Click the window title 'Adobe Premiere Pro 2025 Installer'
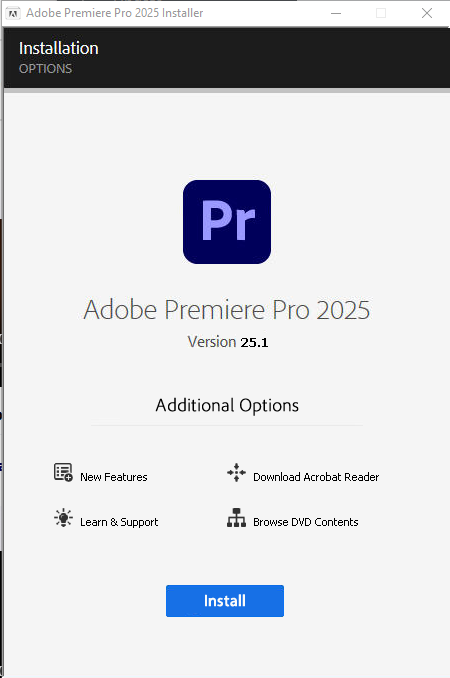 coord(115,13)
